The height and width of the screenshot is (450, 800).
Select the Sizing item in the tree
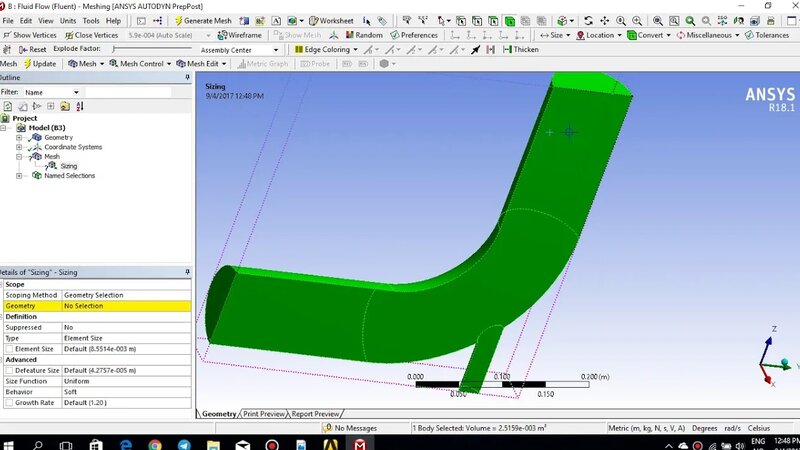(x=68, y=166)
